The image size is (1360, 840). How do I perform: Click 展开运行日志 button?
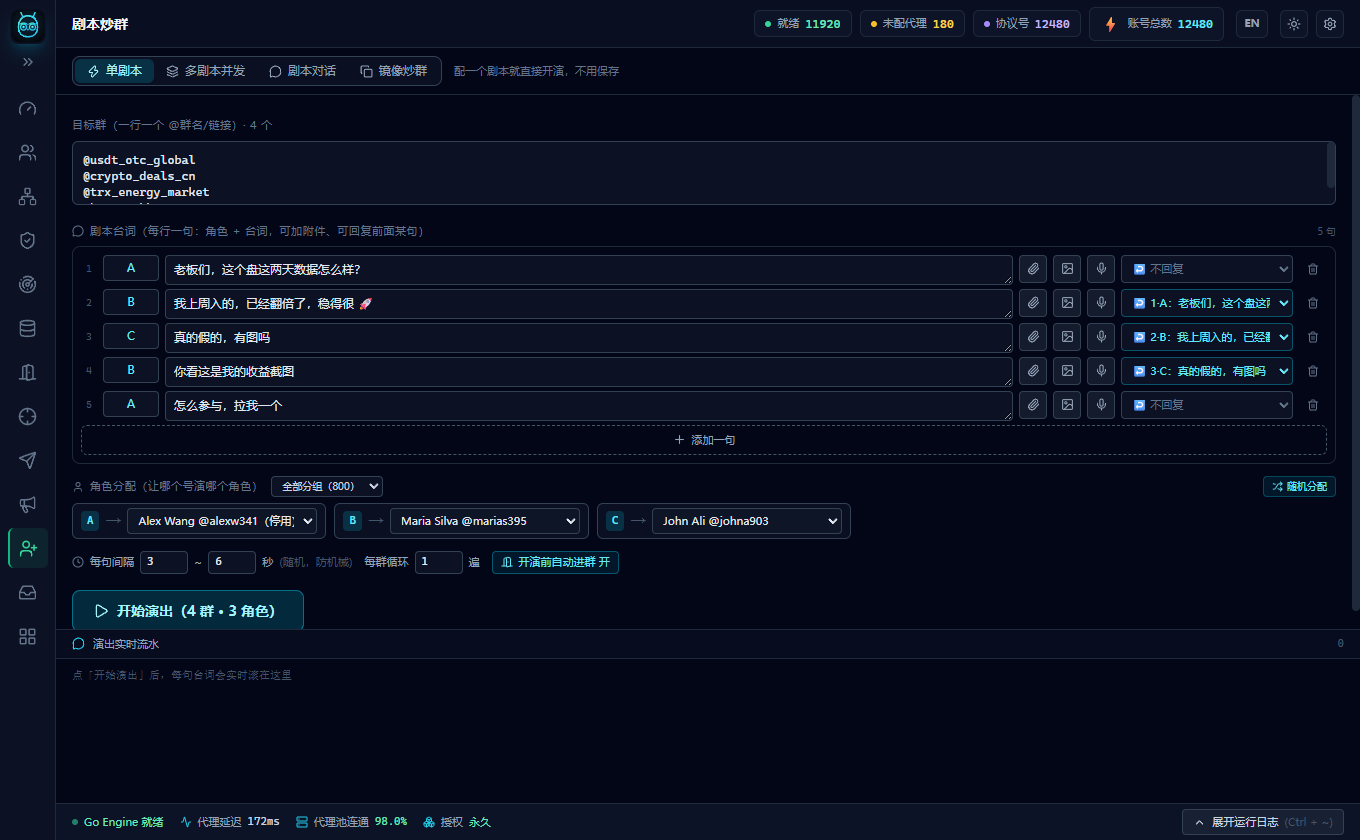(x=1262, y=822)
